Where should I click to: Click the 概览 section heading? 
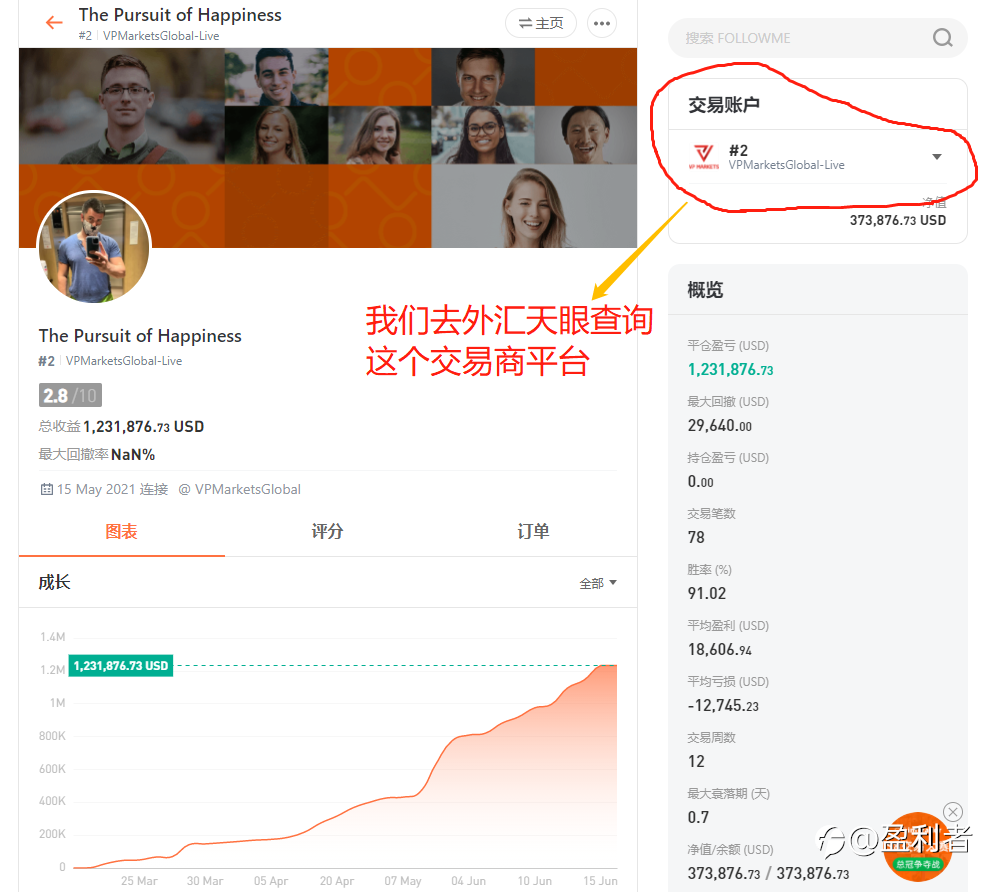(705, 290)
